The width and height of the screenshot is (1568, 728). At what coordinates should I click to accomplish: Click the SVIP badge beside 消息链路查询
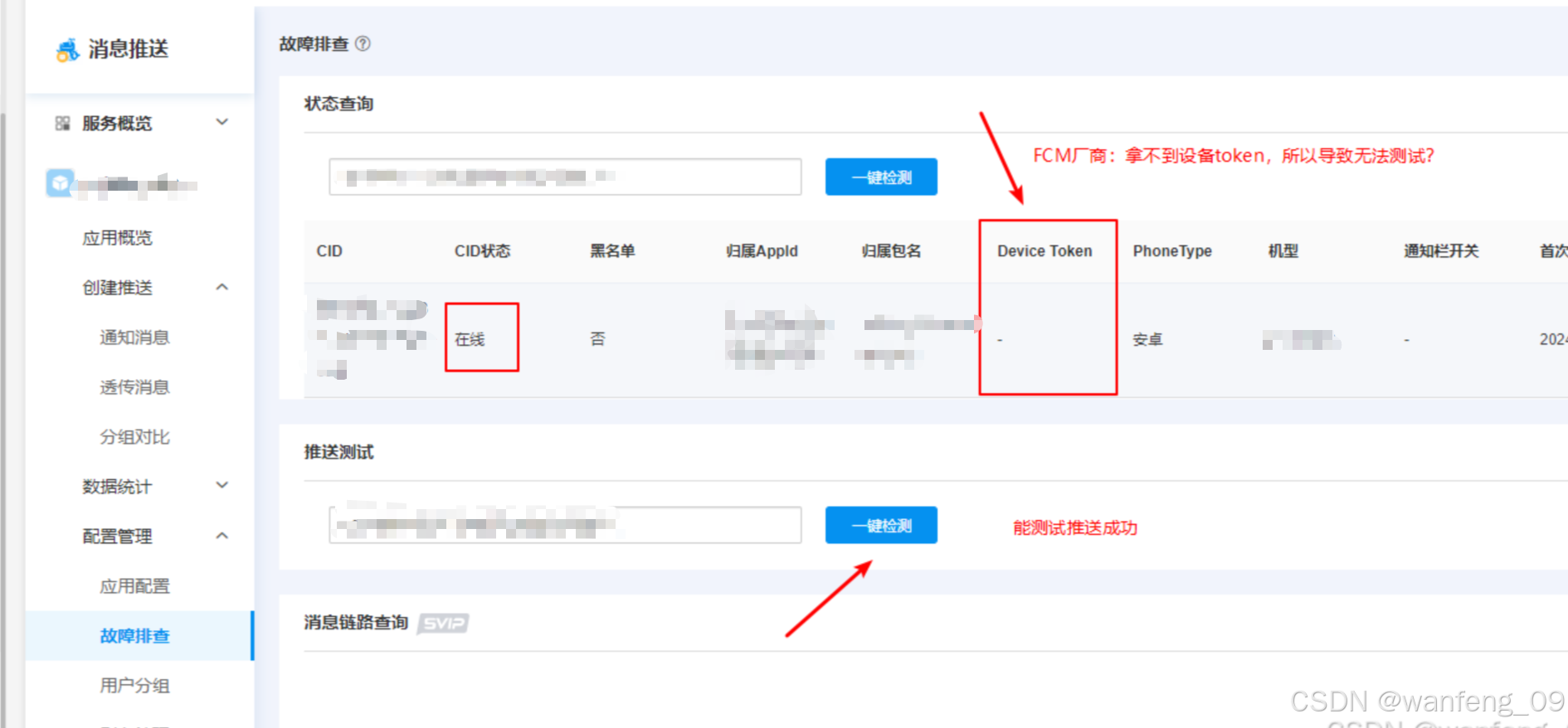pyautogui.click(x=443, y=623)
